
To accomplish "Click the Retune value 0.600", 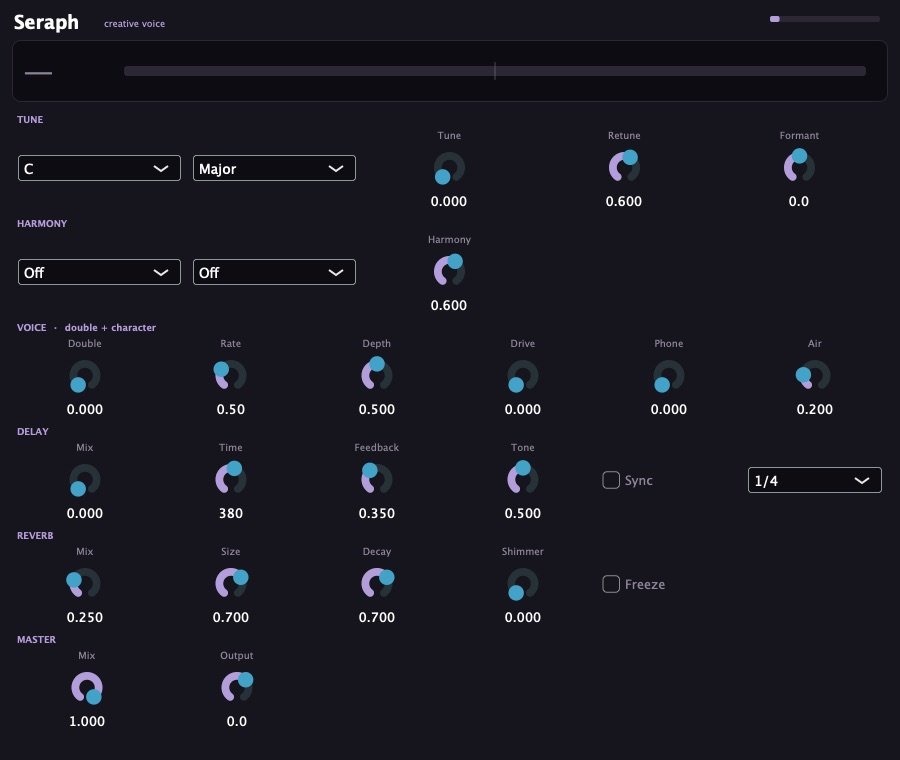I will click(x=624, y=201).
